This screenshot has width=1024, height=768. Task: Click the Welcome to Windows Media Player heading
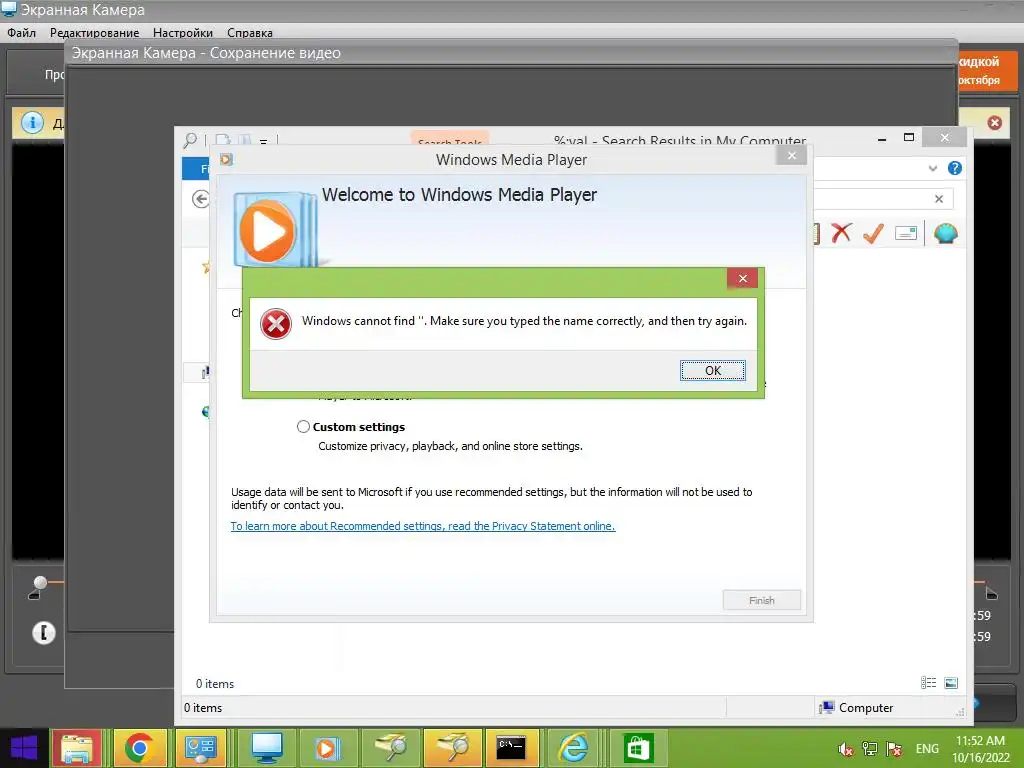click(459, 195)
